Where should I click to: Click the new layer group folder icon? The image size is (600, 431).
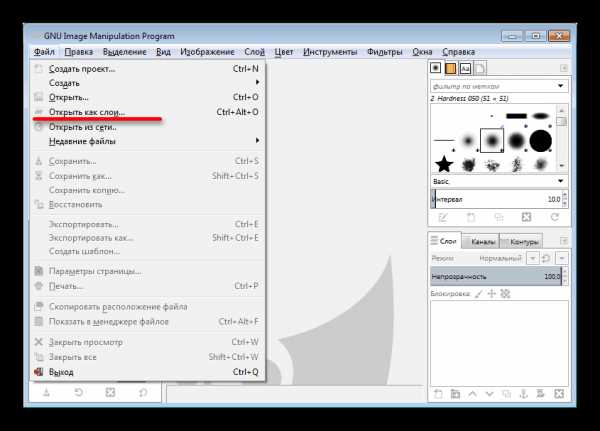pyautogui.click(x=455, y=393)
